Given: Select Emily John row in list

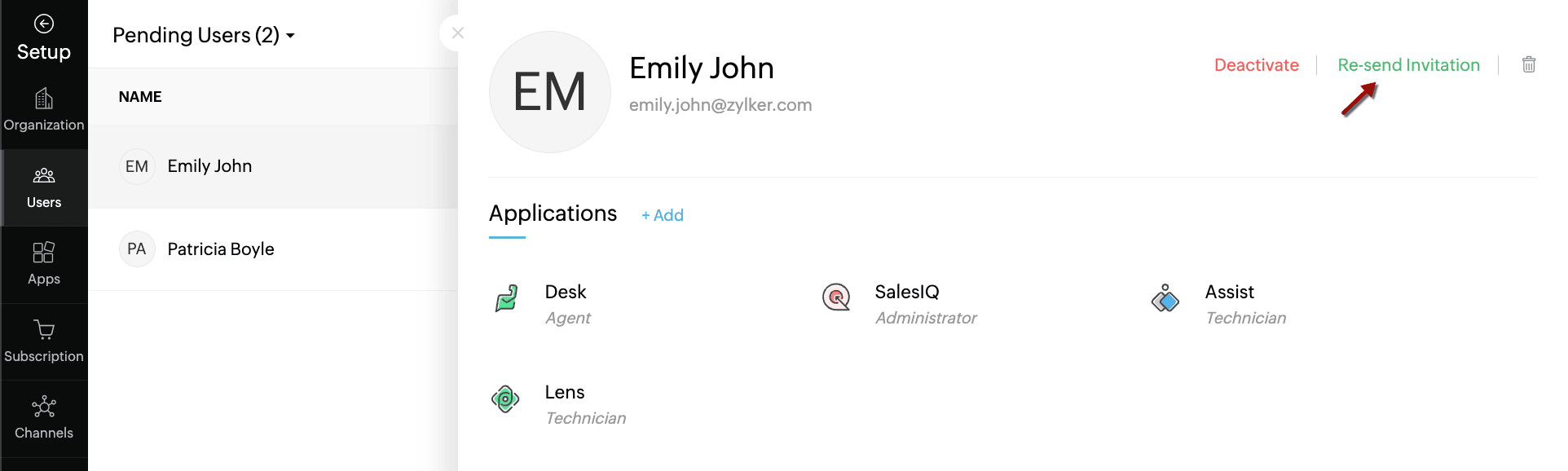Looking at the screenshot, I should click(209, 166).
